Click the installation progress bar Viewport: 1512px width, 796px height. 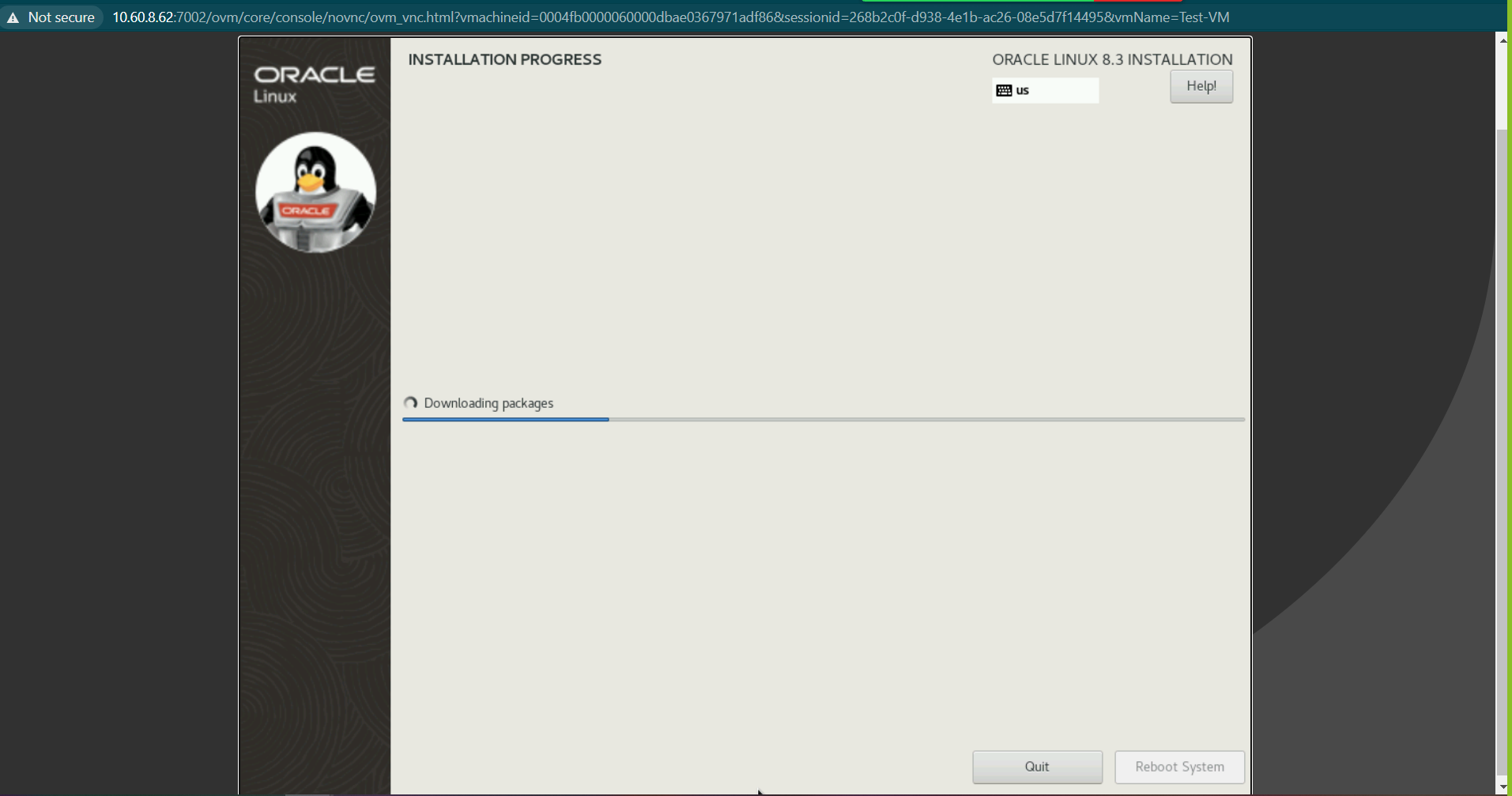[x=824, y=420]
